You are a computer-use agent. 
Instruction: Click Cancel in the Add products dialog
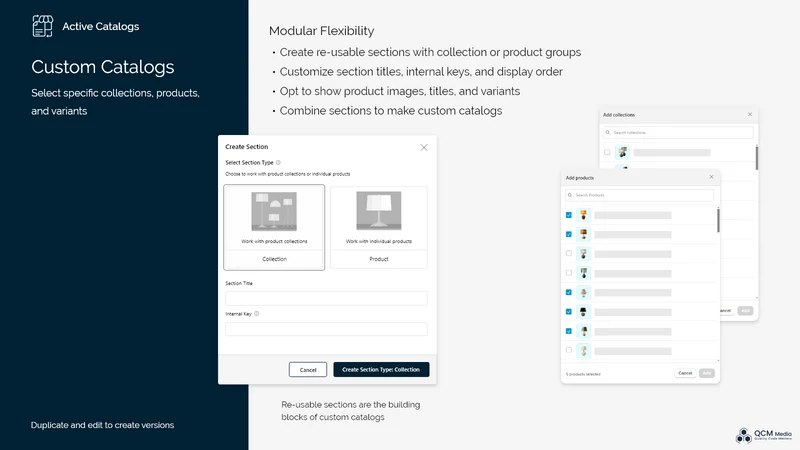(x=685, y=373)
